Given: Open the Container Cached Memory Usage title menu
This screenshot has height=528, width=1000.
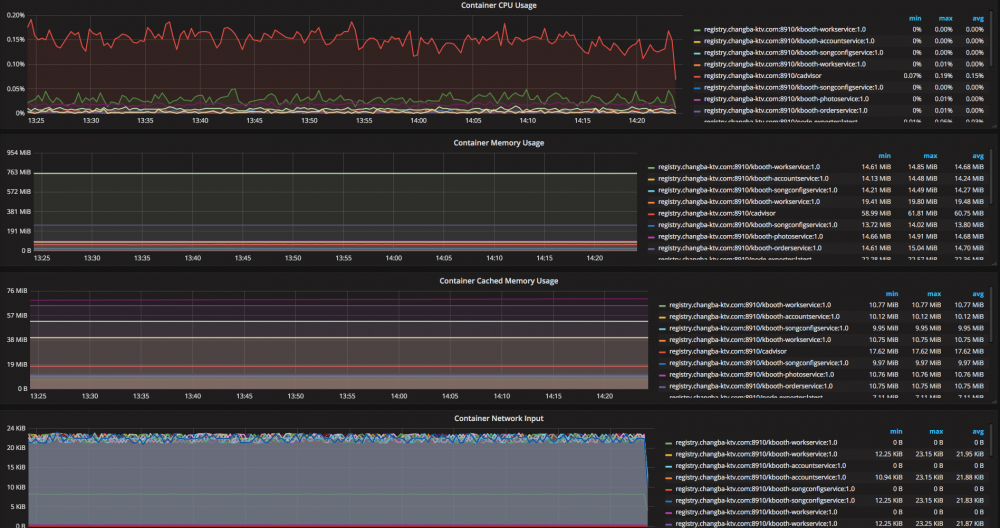Looking at the screenshot, I should pos(498,281).
